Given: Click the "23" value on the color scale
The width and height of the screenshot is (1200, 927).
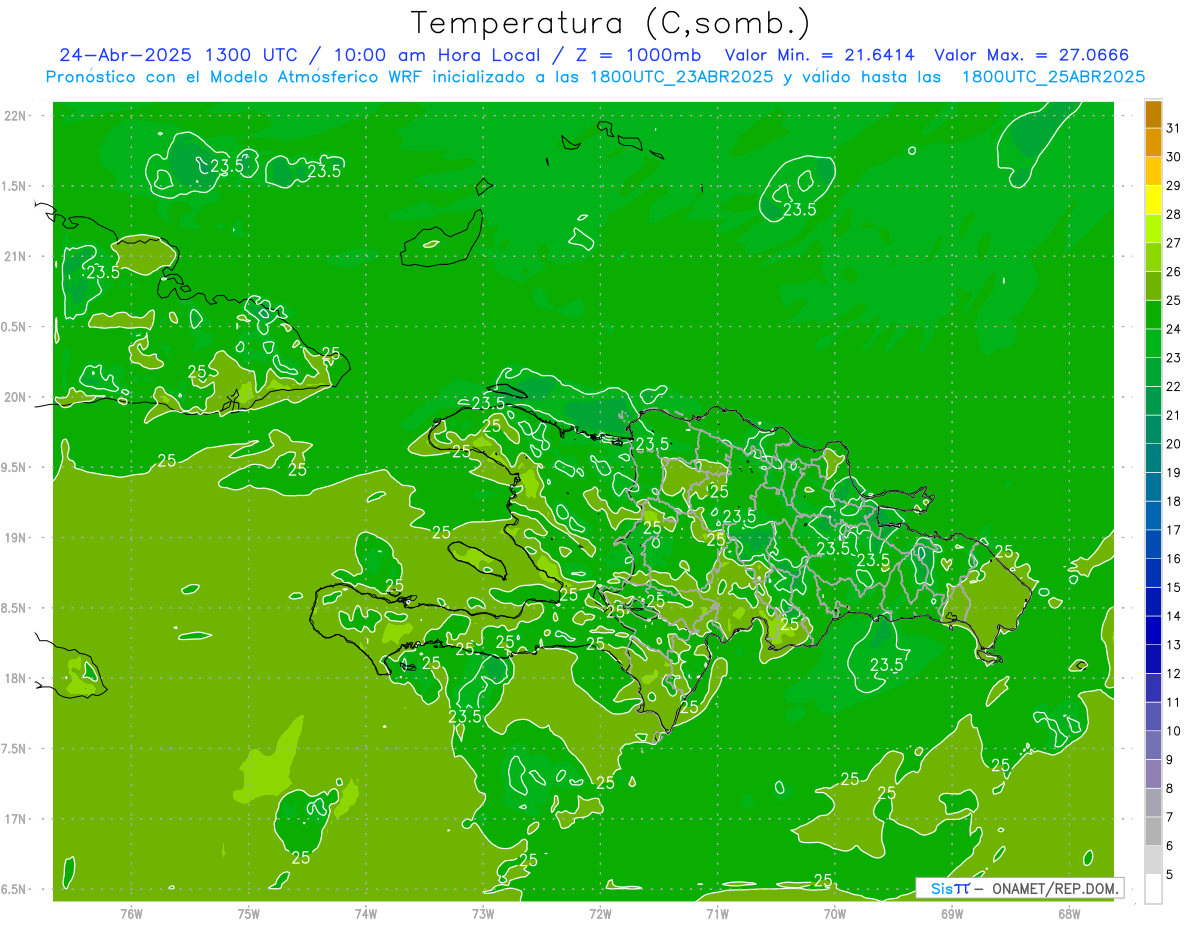Looking at the screenshot, I should 1174,358.
